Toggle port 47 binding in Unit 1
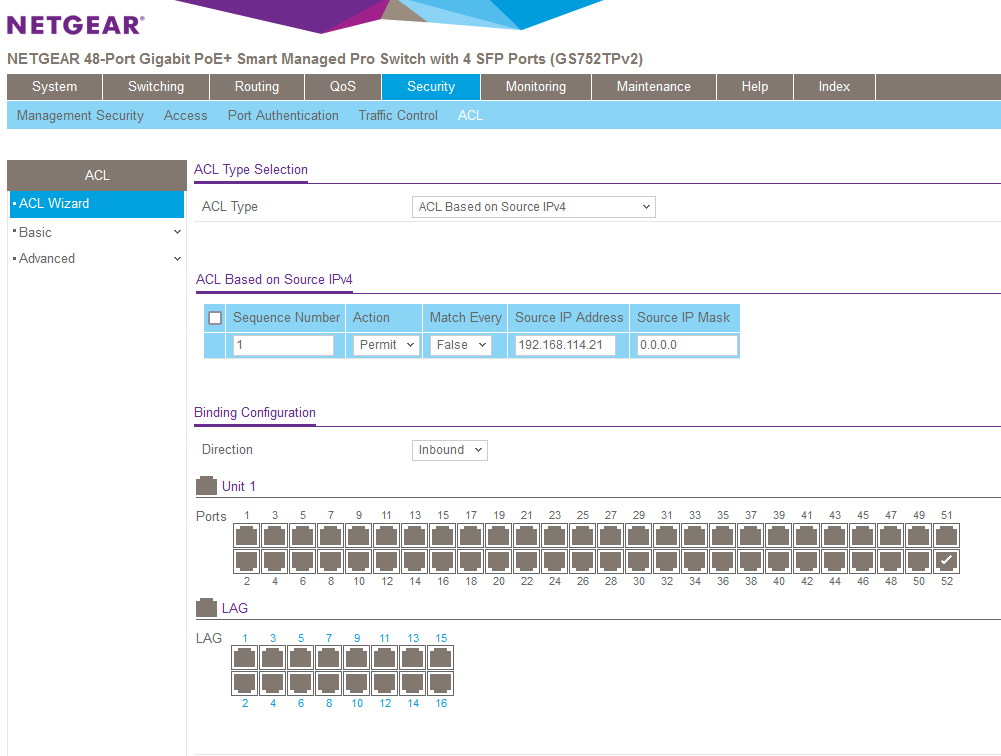 pyautogui.click(x=891, y=536)
